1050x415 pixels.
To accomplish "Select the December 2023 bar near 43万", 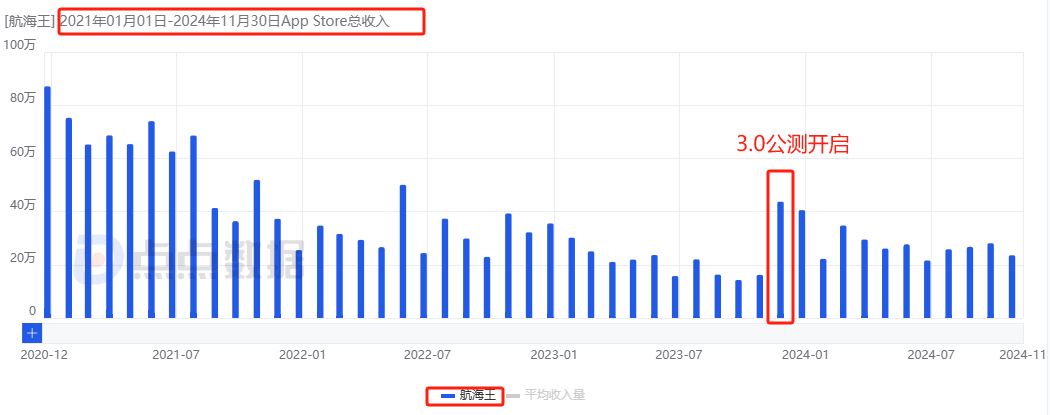I will (780, 260).
